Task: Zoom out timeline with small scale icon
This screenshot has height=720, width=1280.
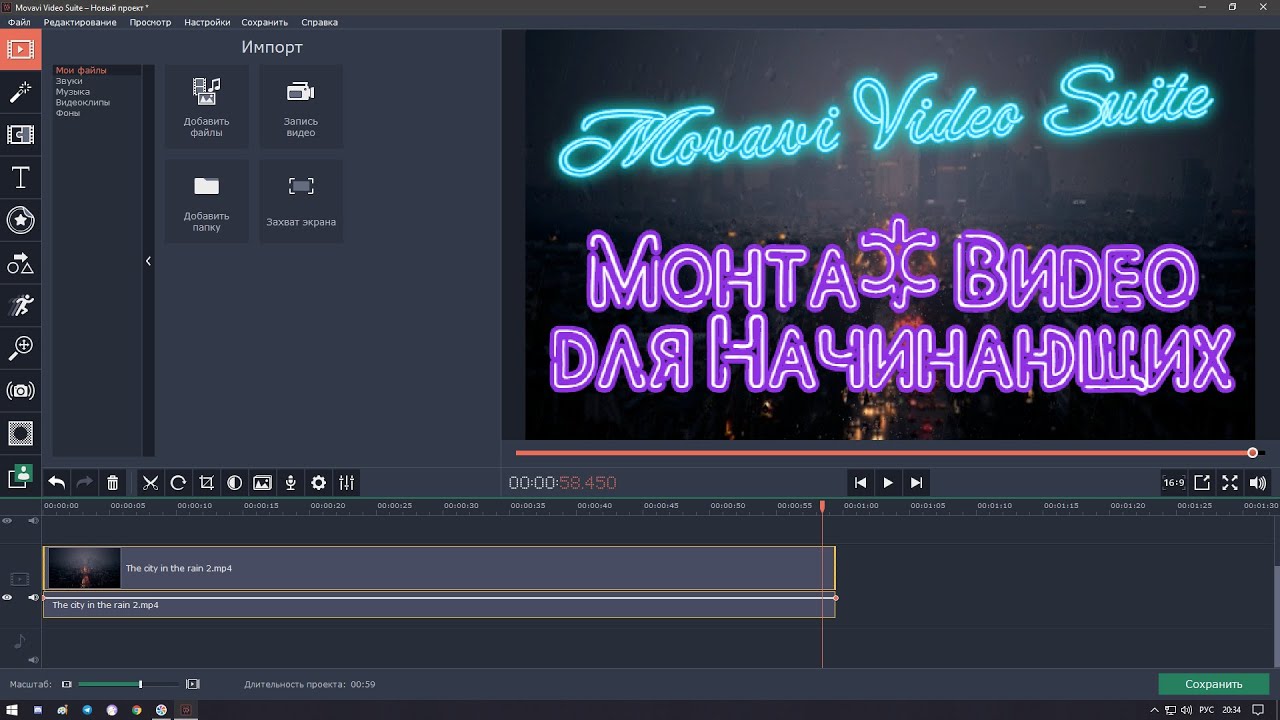Action: pyautogui.click(x=67, y=684)
